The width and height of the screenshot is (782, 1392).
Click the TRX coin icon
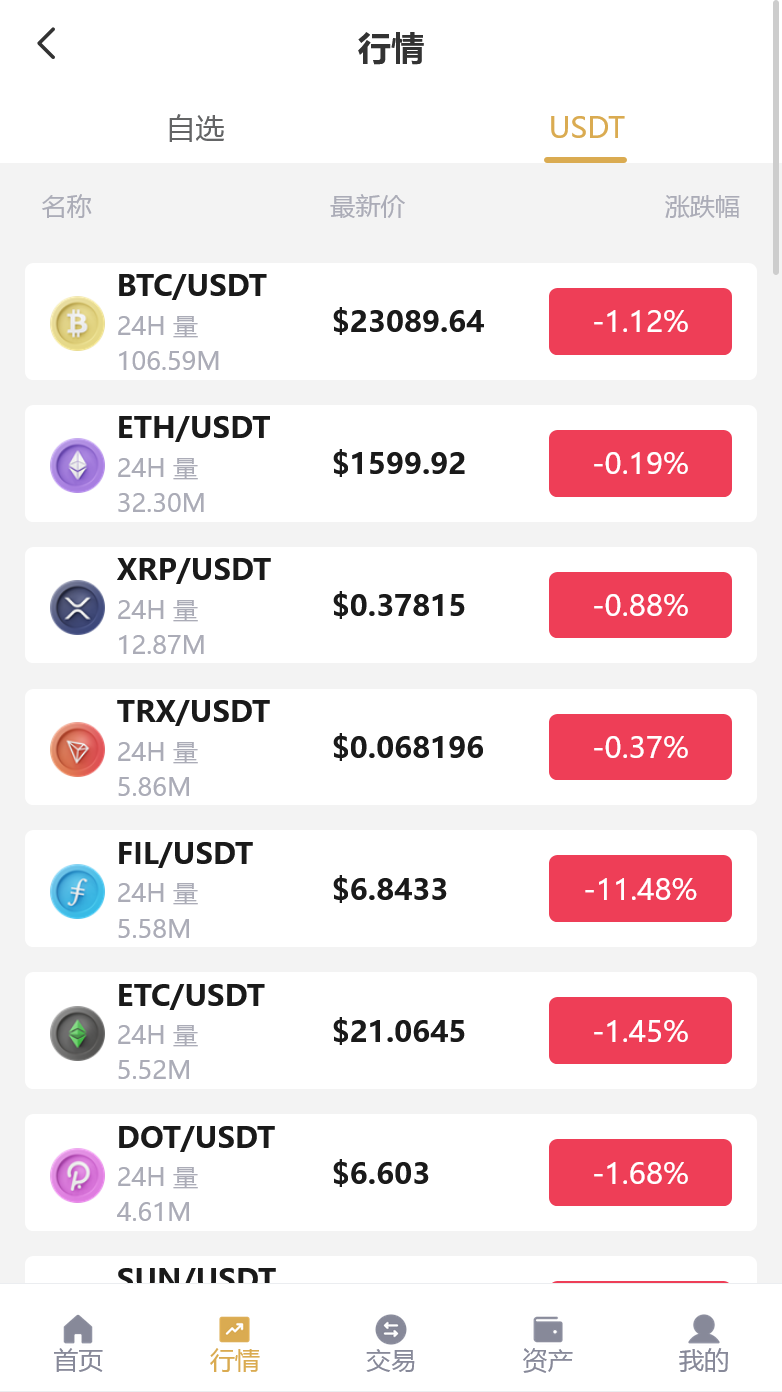click(x=77, y=749)
